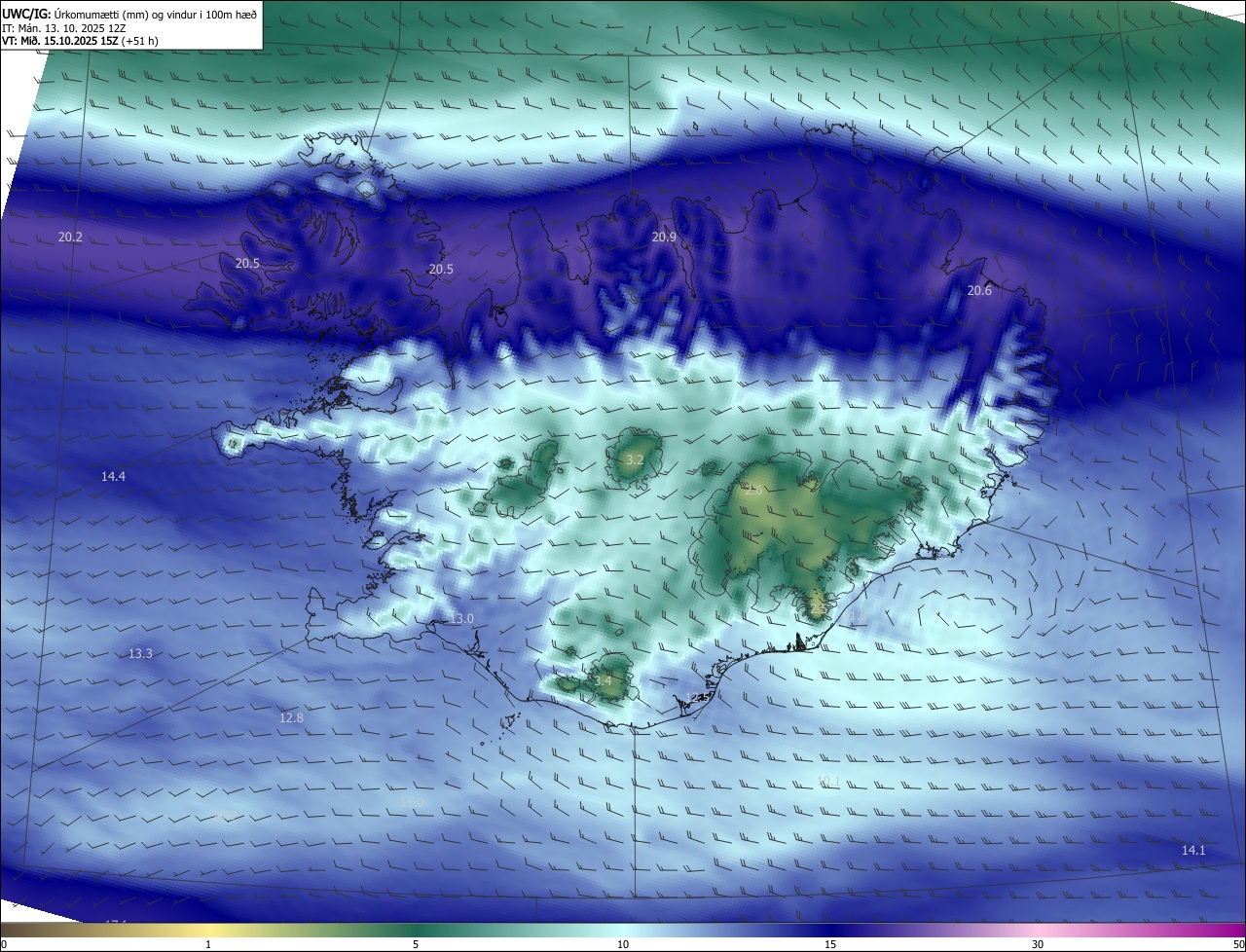Click the 14.4 value label

click(113, 476)
